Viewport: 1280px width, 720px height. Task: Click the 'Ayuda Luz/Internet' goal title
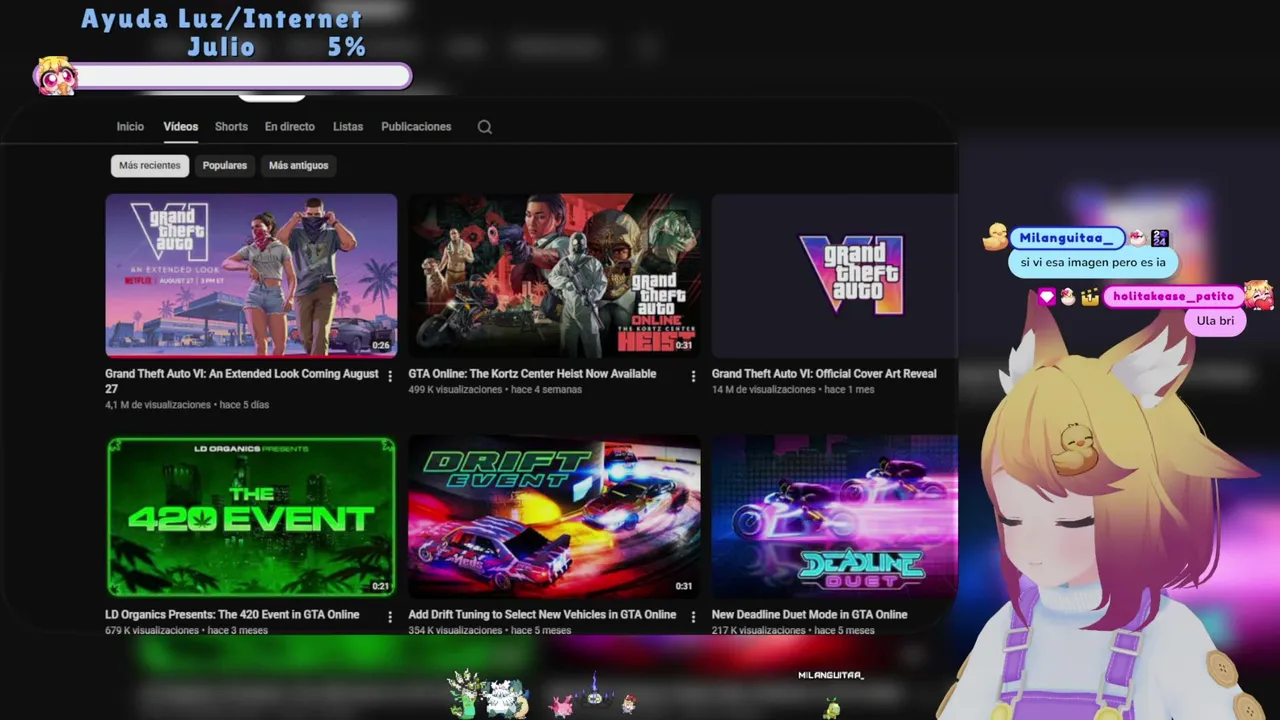(x=222, y=19)
